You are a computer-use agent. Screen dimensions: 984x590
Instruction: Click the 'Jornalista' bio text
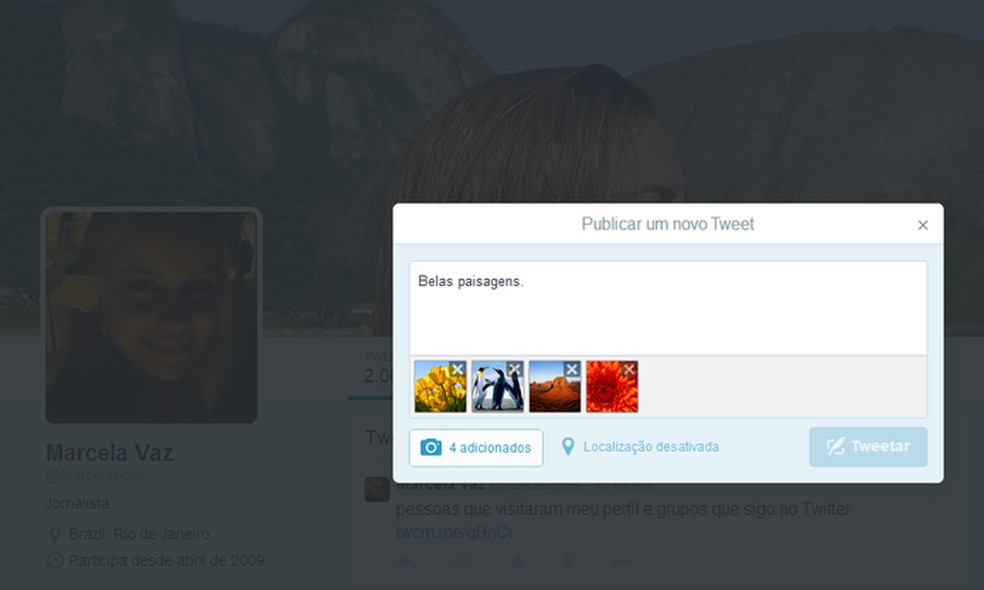(x=77, y=503)
